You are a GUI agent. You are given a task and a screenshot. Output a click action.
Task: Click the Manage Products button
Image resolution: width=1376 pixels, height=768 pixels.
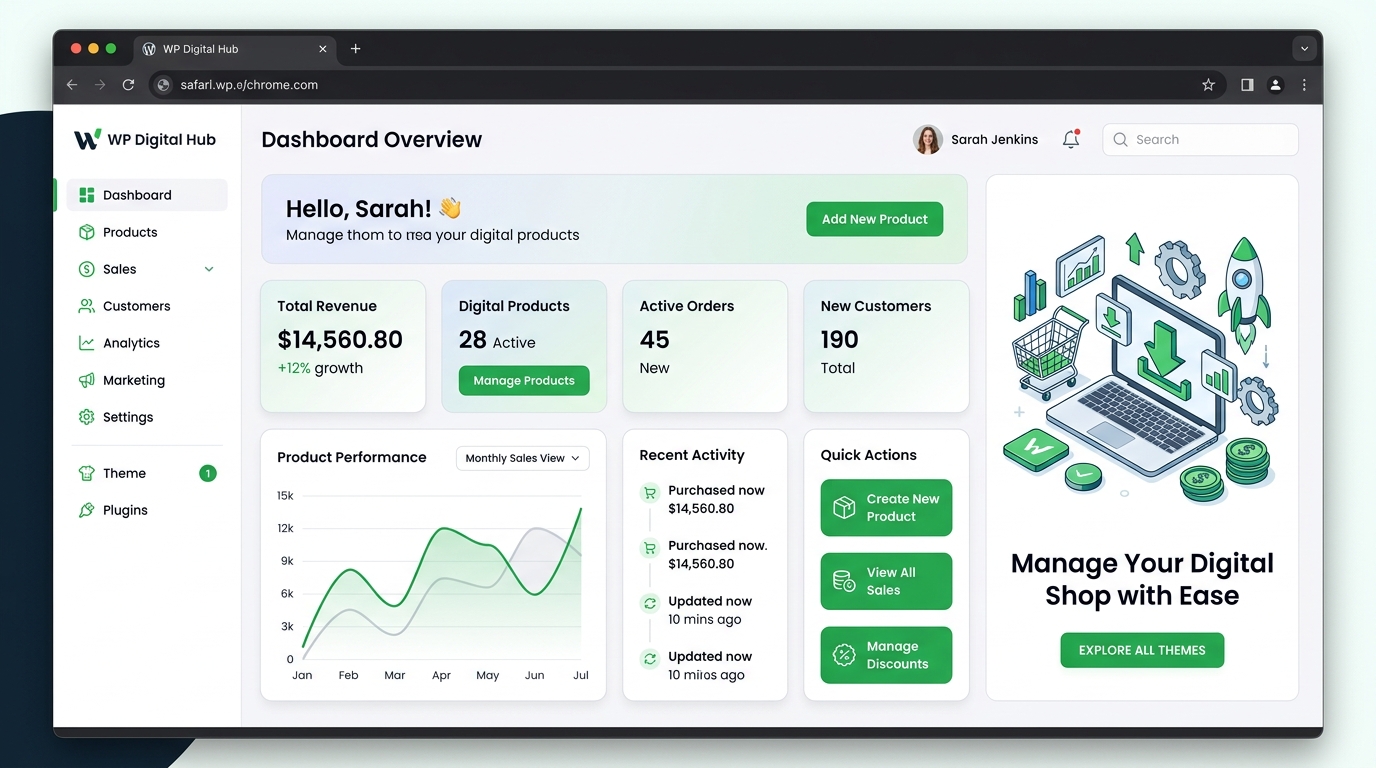[524, 380]
